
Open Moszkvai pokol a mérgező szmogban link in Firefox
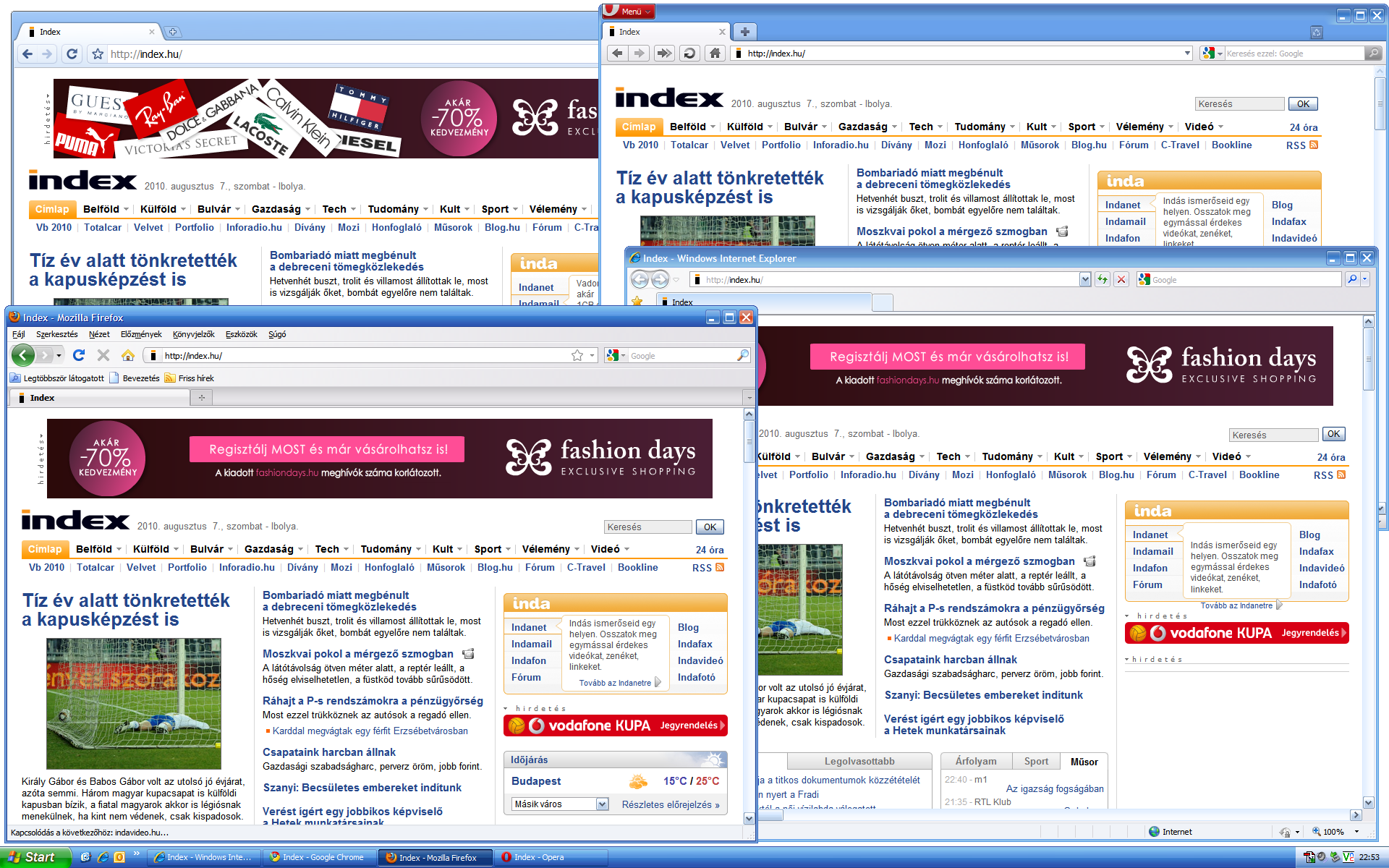[x=358, y=653]
